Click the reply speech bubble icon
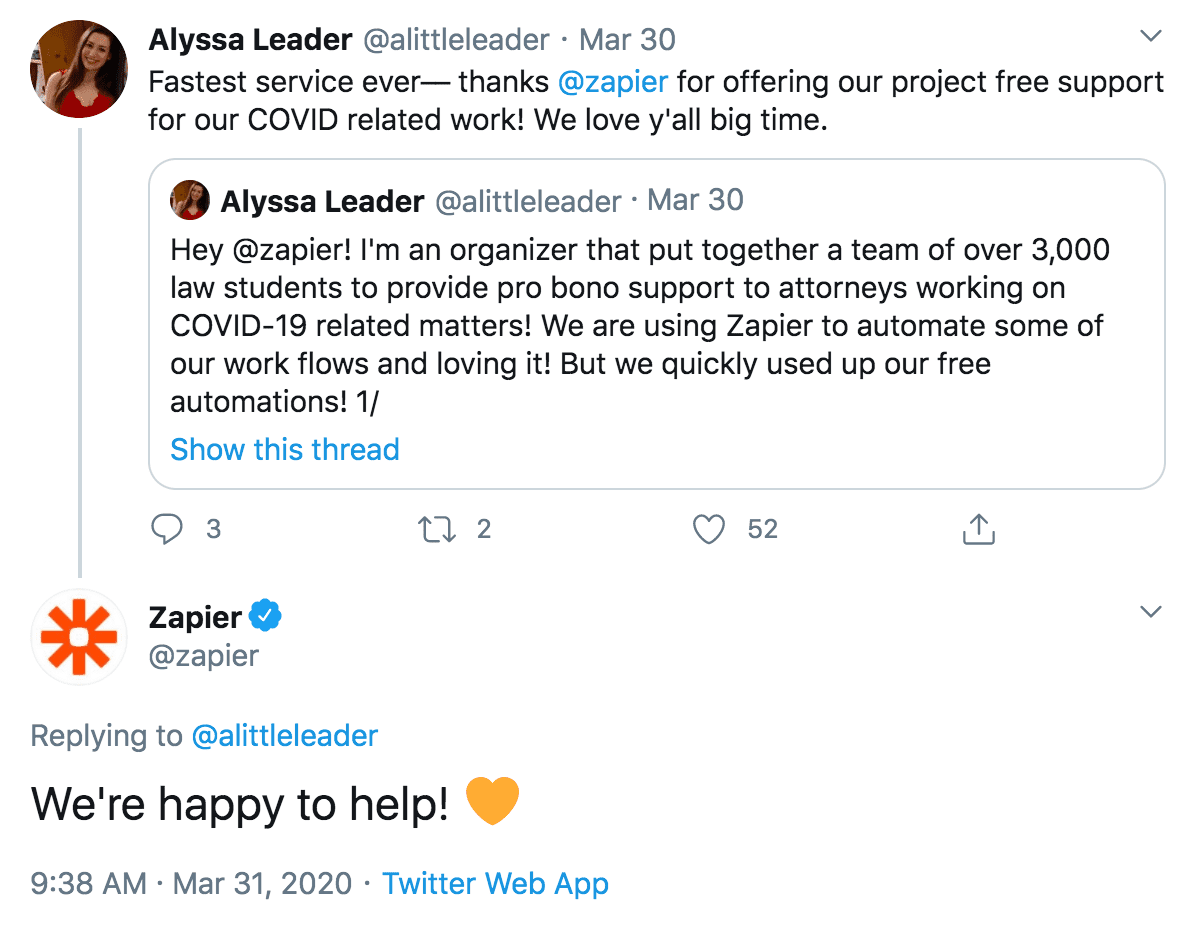 click(166, 529)
